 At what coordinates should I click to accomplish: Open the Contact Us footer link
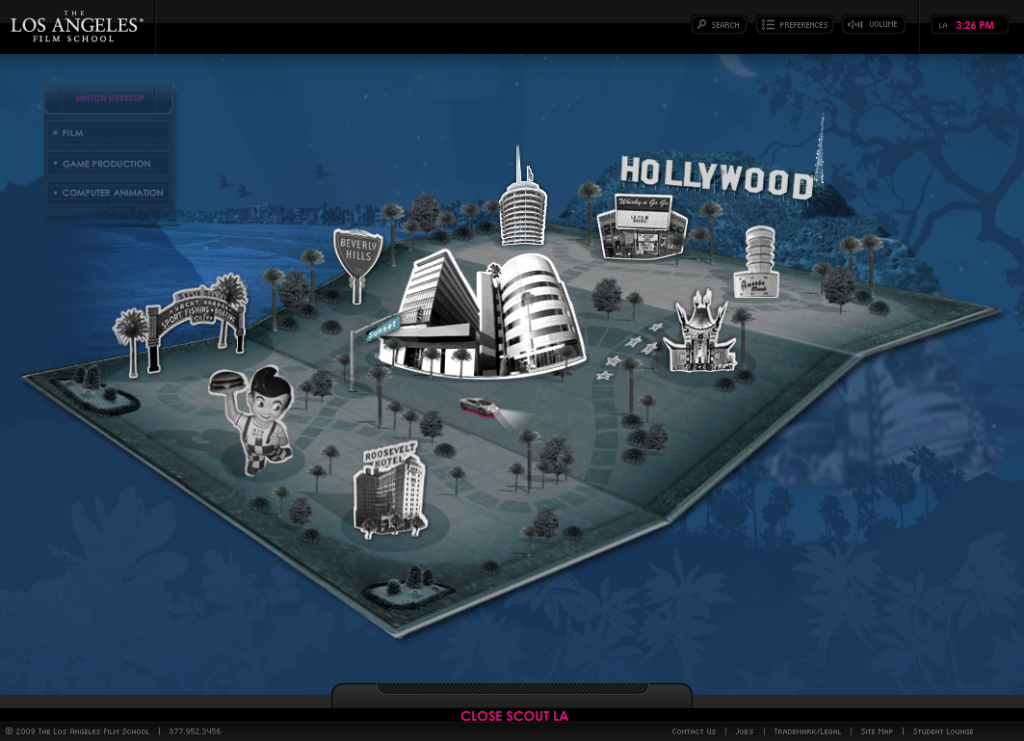point(694,731)
